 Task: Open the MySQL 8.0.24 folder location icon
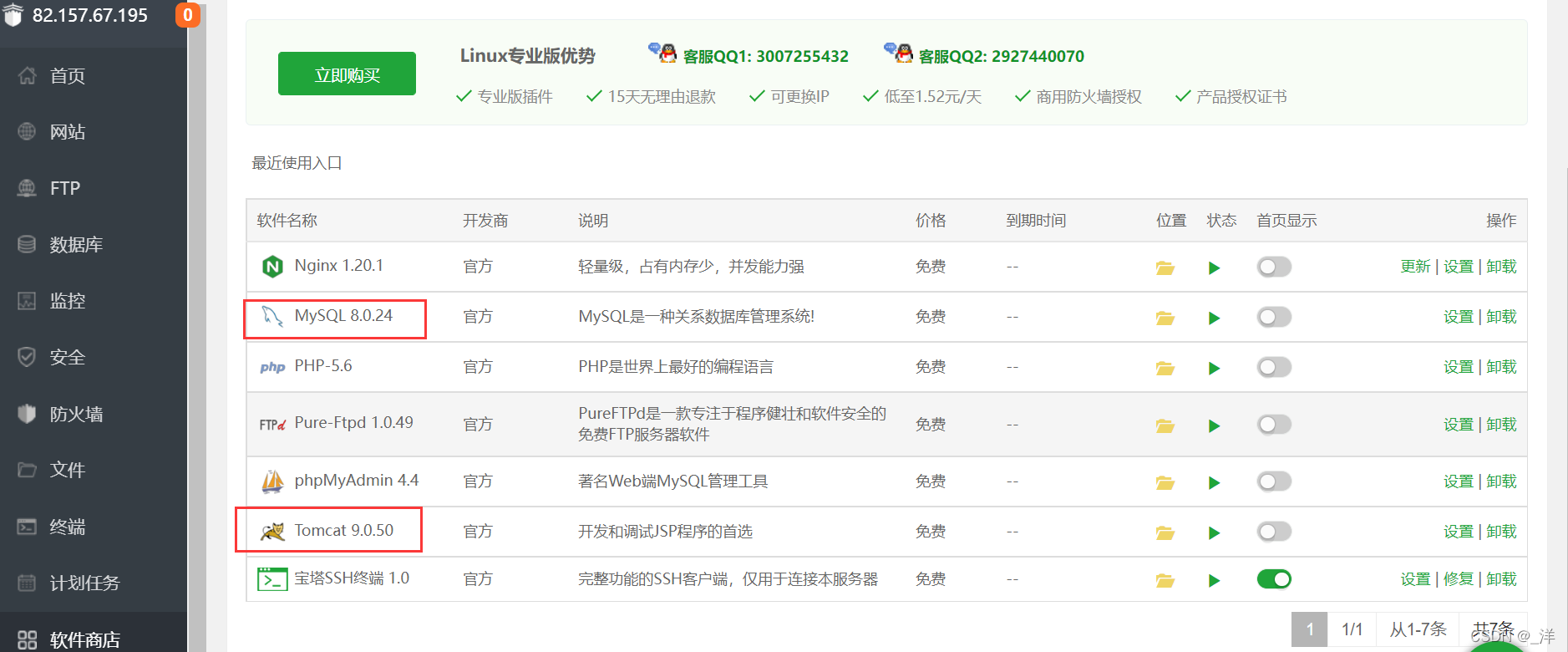pos(1165,318)
